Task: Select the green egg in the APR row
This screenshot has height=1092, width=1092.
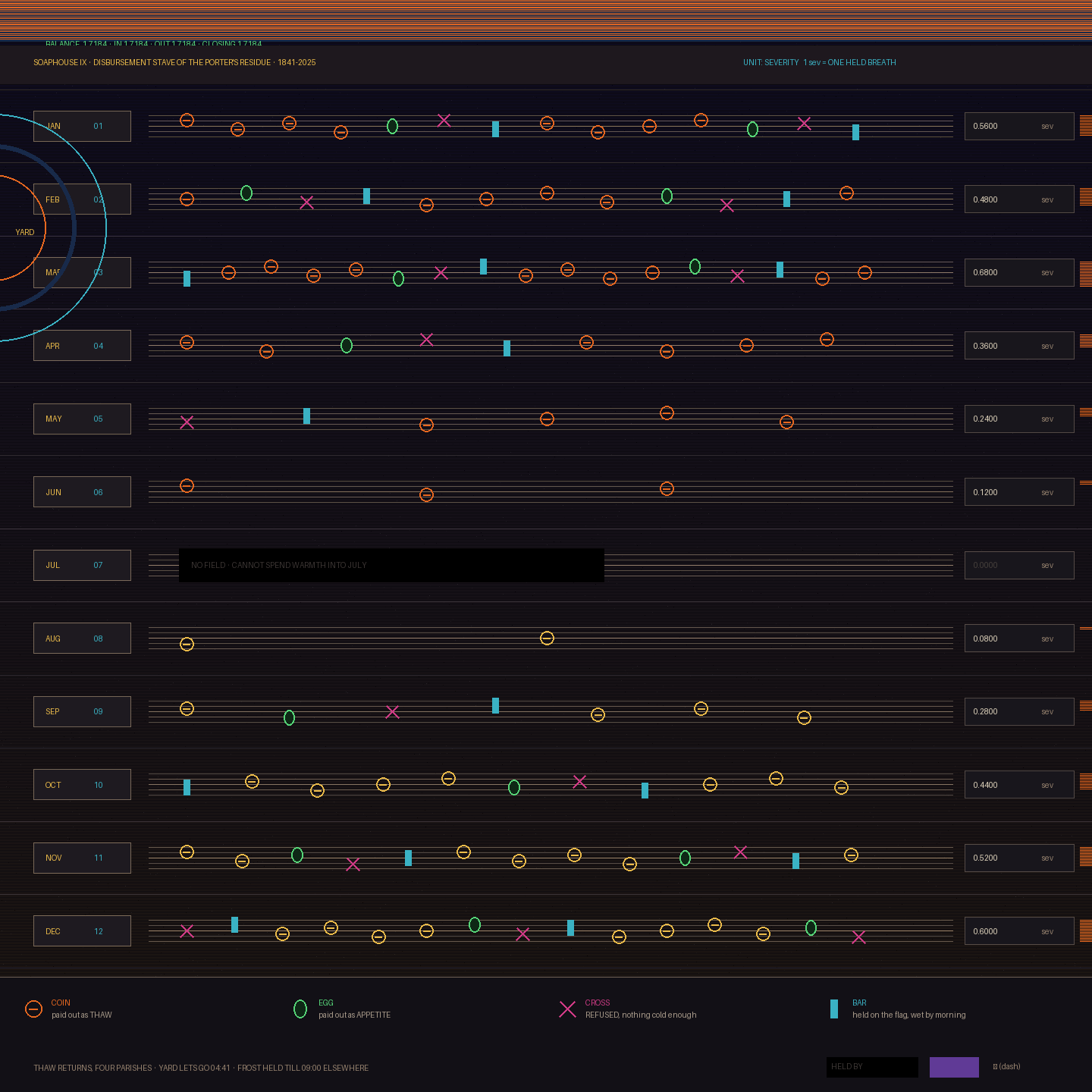Action: [347, 346]
